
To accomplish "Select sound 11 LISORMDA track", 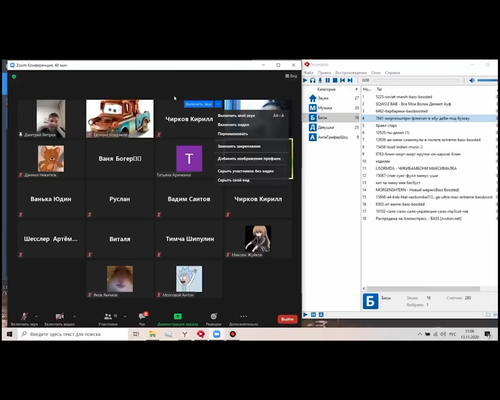I will 429,168.
